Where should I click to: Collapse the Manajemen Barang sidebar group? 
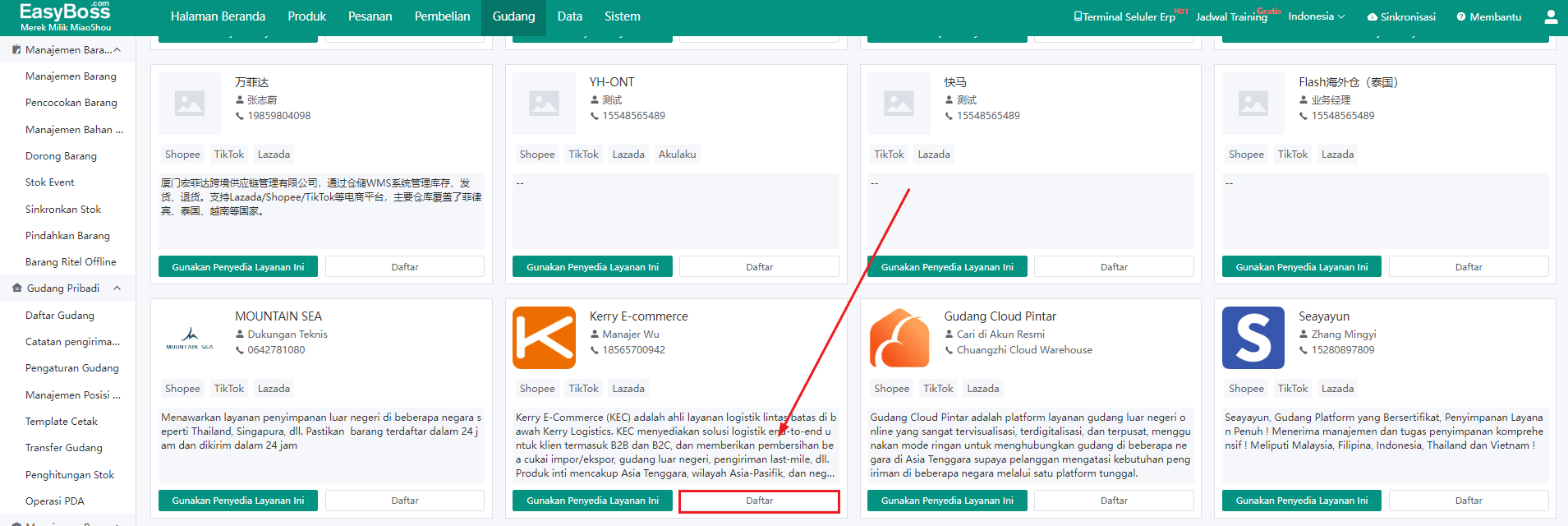117,50
